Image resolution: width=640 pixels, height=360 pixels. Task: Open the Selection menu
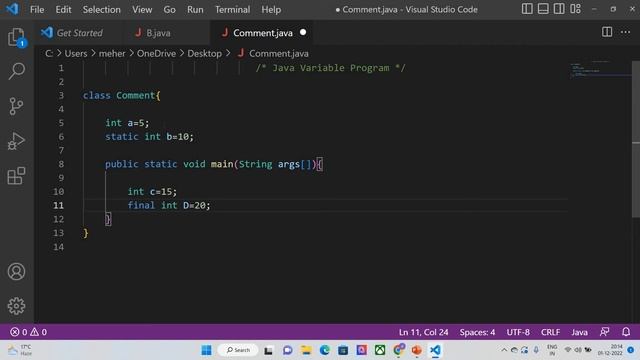102,9
